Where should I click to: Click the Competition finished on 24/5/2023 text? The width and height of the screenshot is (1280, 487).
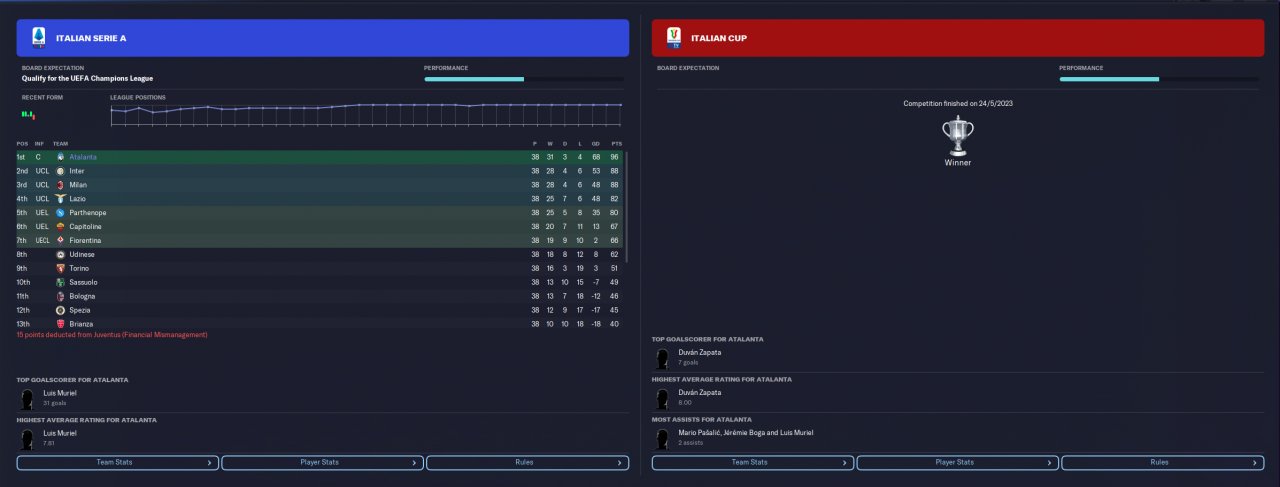(x=958, y=103)
